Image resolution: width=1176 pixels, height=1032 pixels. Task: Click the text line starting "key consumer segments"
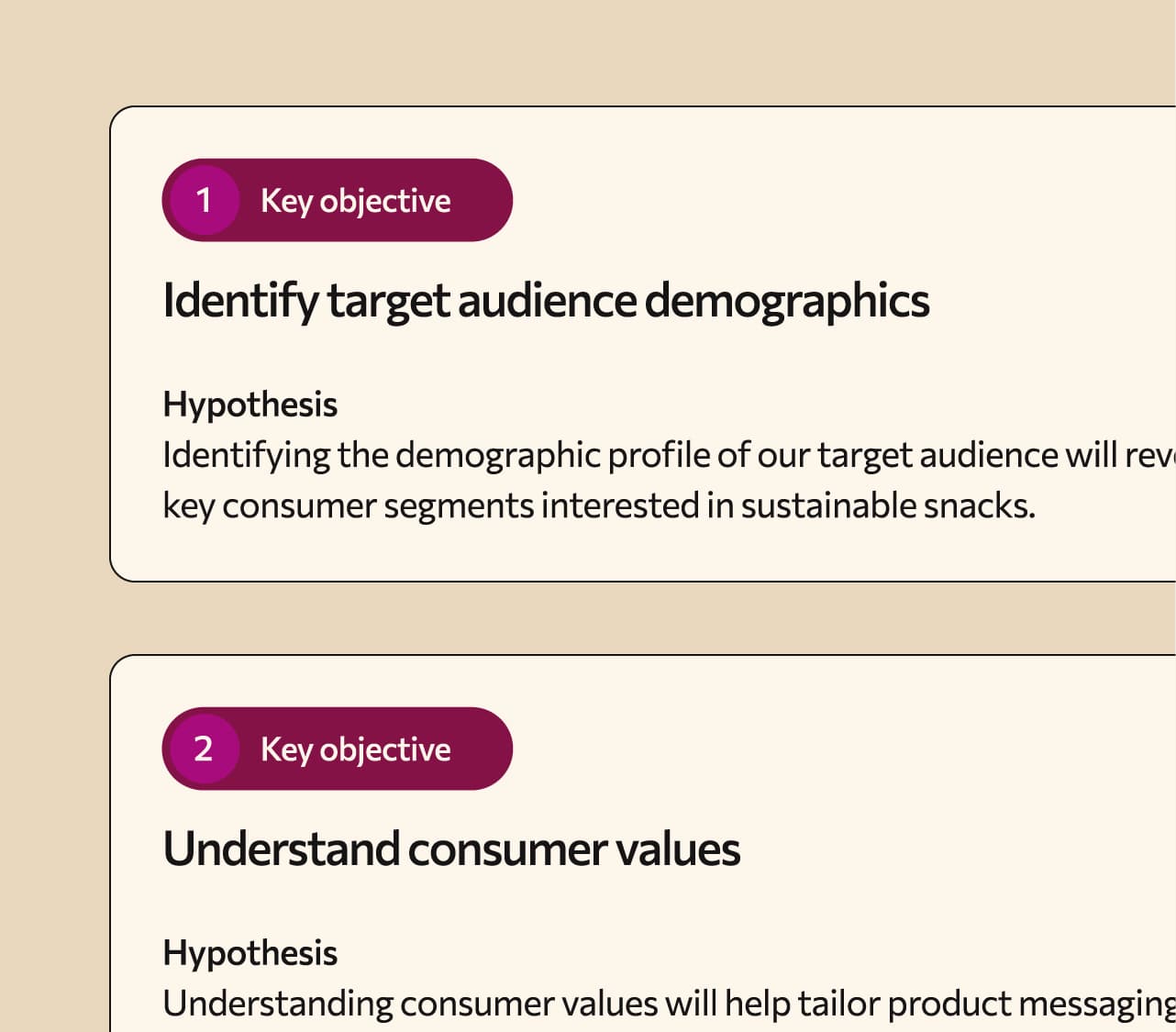(x=598, y=505)
